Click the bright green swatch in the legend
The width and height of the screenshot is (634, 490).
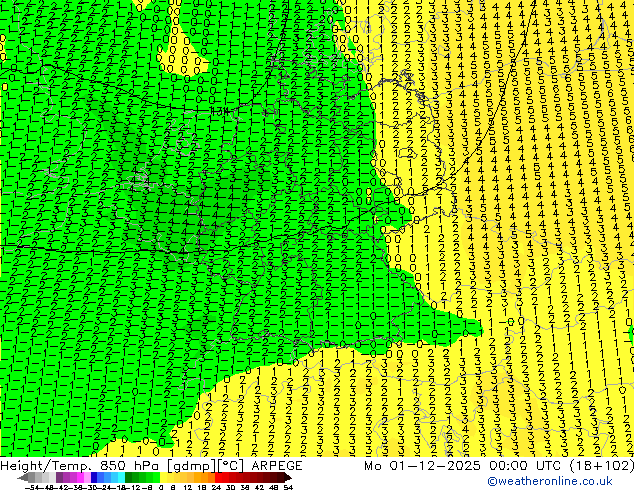pyautogui.click(x=156, y=477)
